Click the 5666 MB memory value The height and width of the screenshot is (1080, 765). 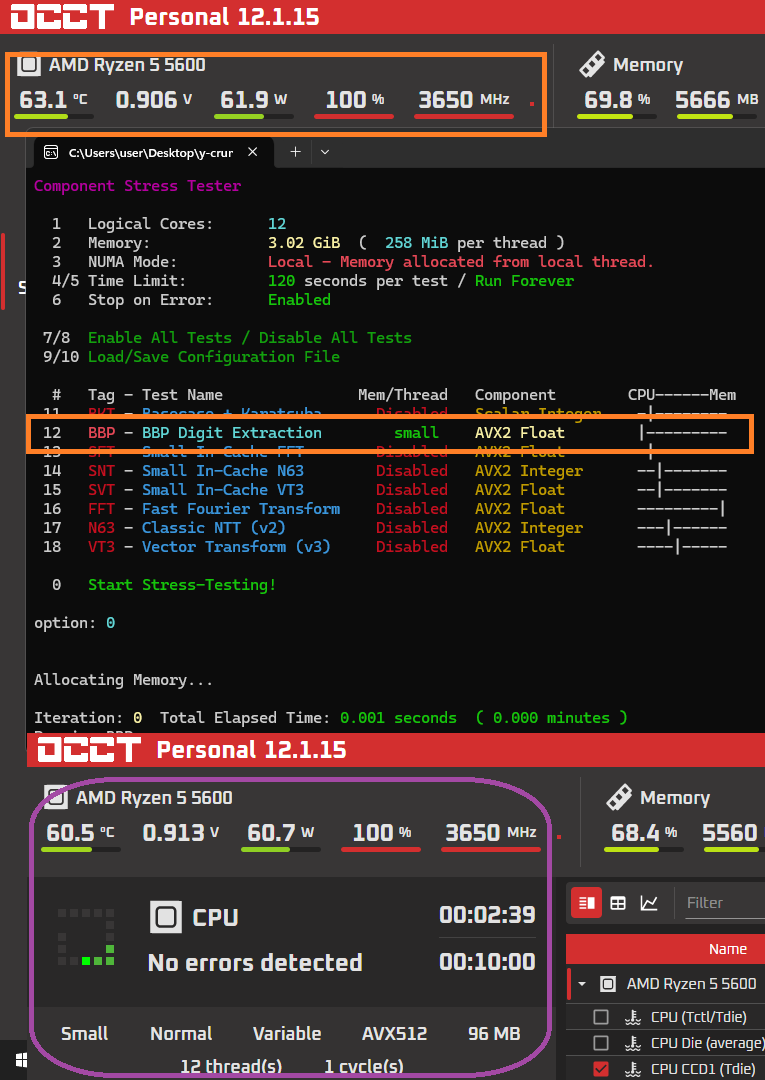pos(717,99)
